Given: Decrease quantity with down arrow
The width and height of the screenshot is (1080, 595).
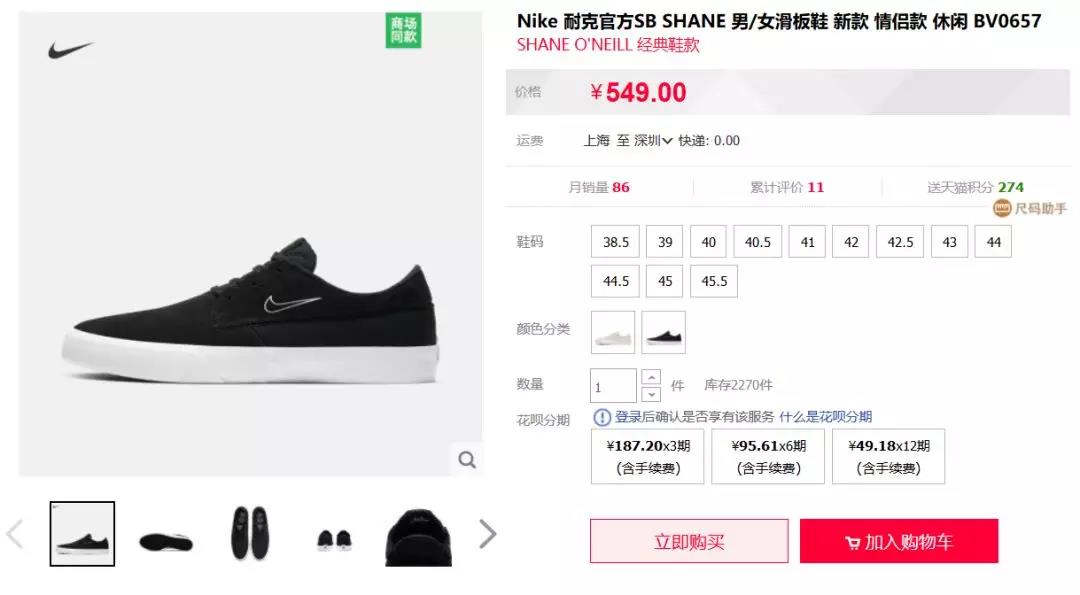Looking at the screenshot, I should (x=651, y=394).
